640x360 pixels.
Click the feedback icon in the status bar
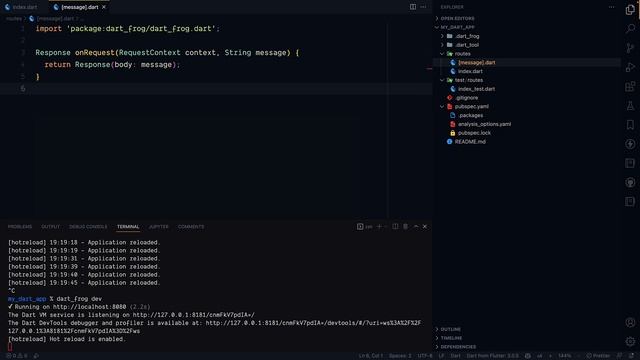click(620, 356)
